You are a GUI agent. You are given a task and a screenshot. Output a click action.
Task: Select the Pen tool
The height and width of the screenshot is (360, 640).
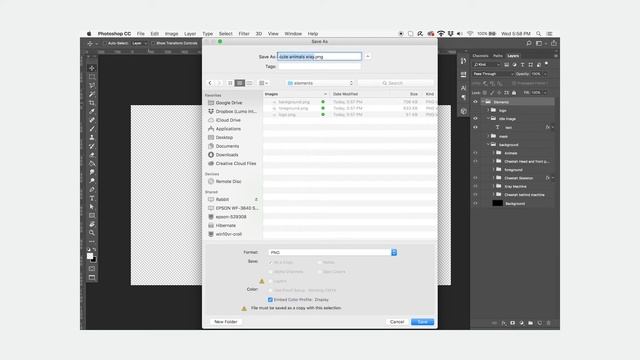tap(92, 189)
